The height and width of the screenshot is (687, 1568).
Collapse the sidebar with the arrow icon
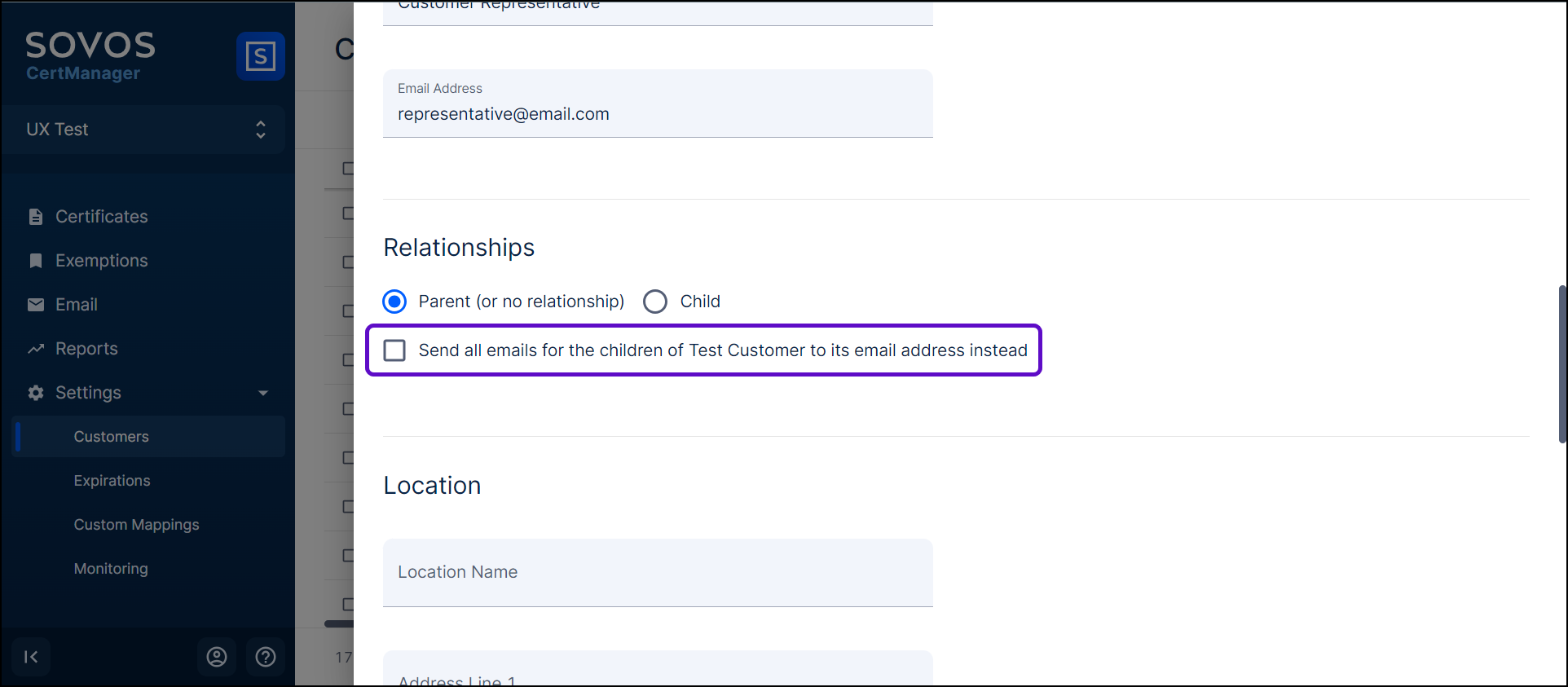(31, 657)
